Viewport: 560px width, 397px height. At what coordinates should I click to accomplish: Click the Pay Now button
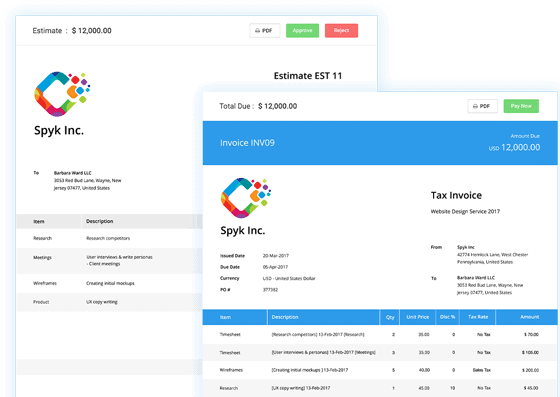[521, 106]
